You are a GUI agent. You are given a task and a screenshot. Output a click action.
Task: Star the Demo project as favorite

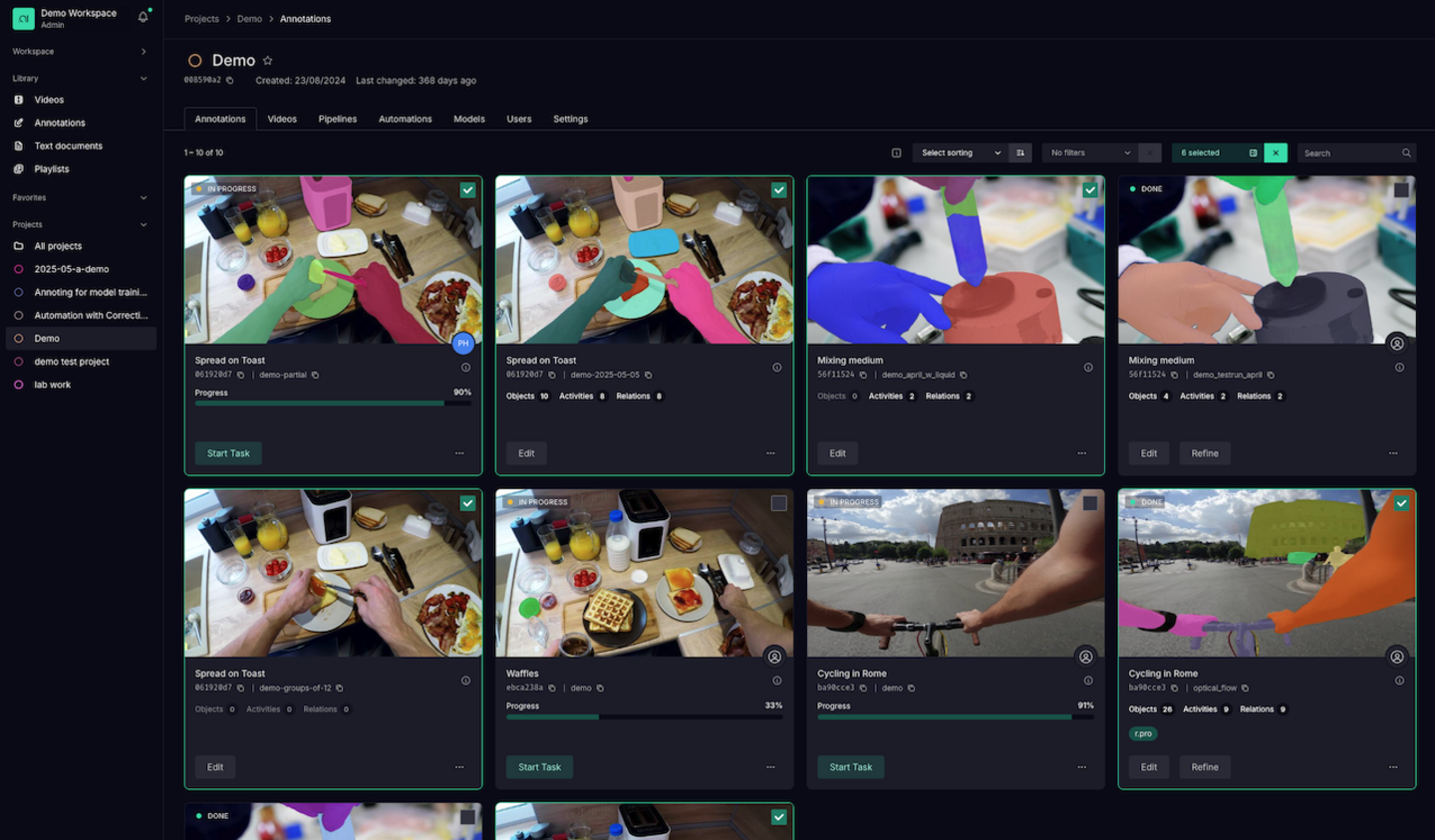(x=267, y=61)
